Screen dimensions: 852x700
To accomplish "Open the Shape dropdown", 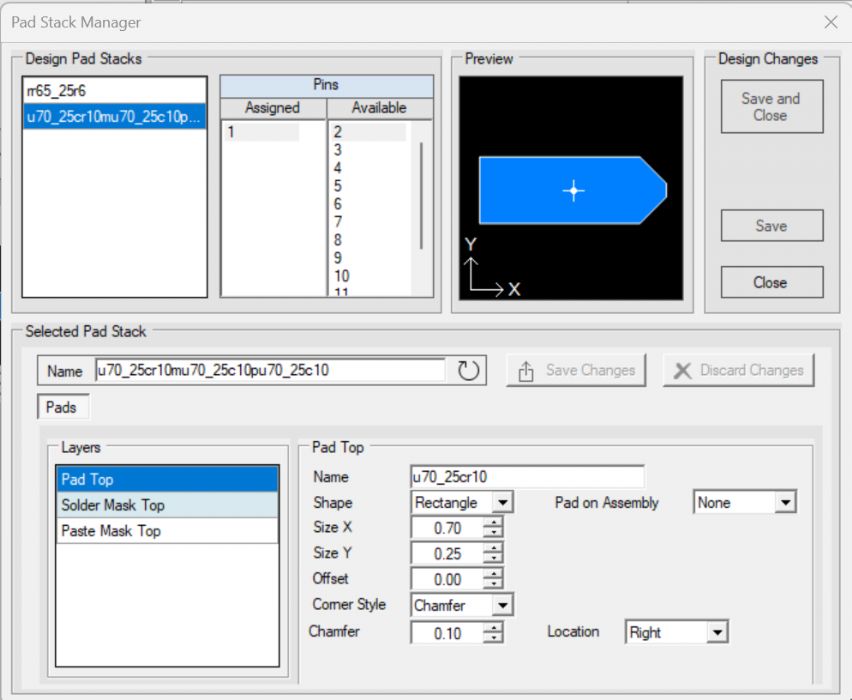I will coord(502,503).
